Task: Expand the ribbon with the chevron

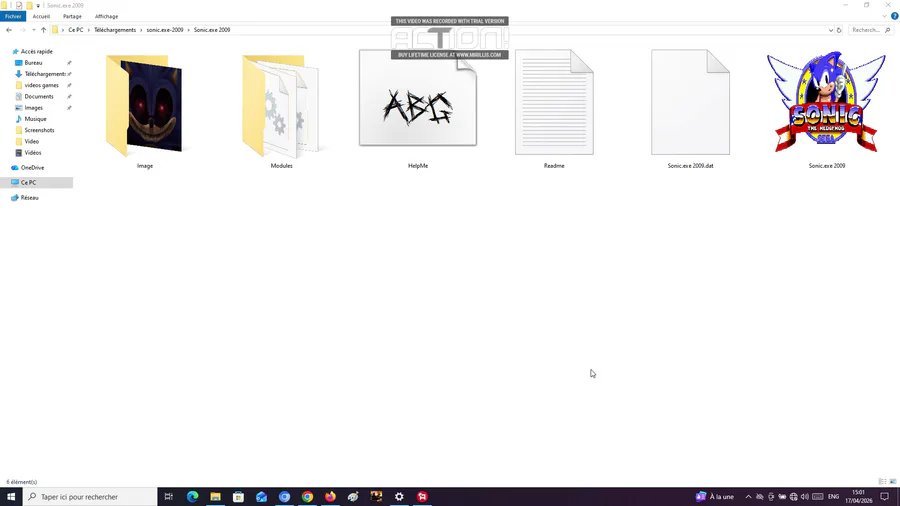Action: coord(885,17)
